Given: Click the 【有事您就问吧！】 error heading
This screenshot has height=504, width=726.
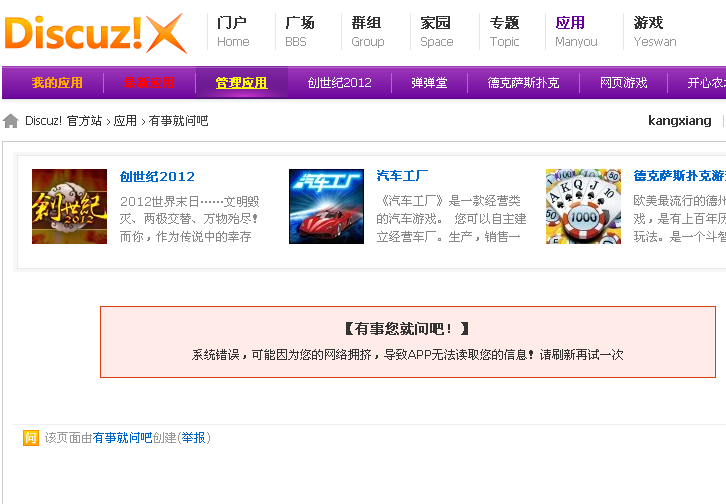Looking at the screenshot, I should click(407, 329).
